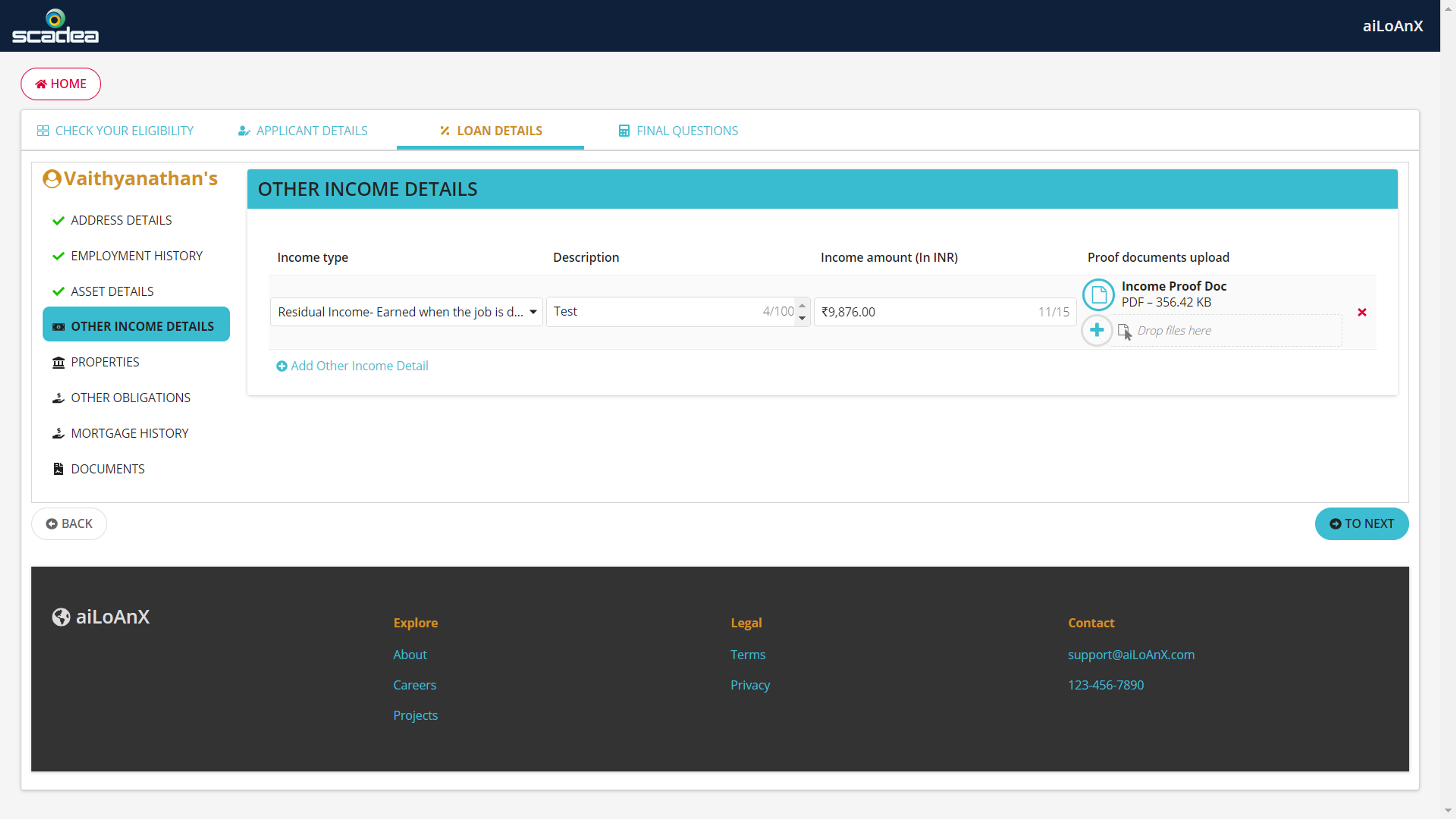Select Other Income Details sidebar item
This screenshot has height=819, width=1456.
coord(136,324)
